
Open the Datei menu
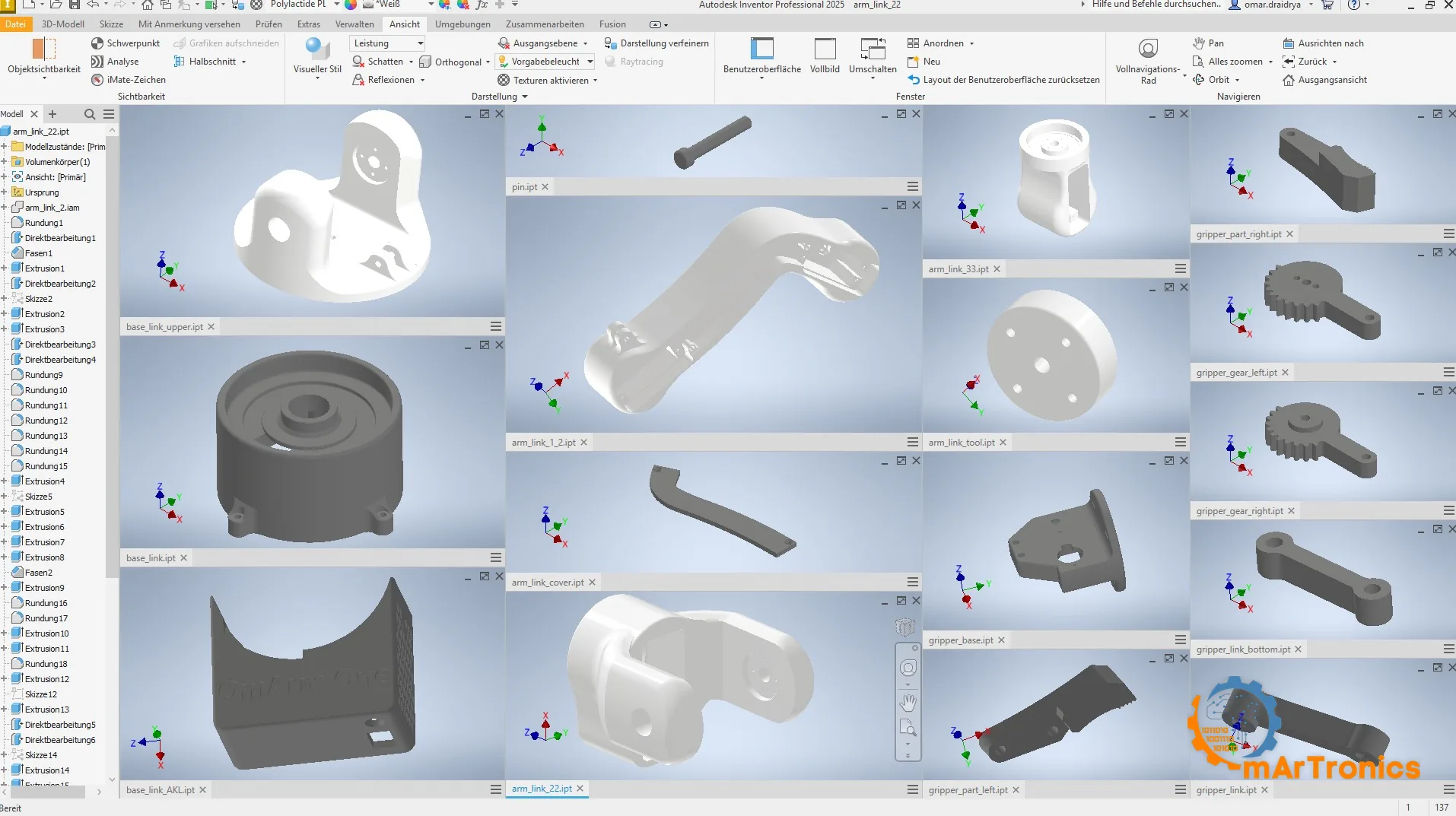coord(15,24)
